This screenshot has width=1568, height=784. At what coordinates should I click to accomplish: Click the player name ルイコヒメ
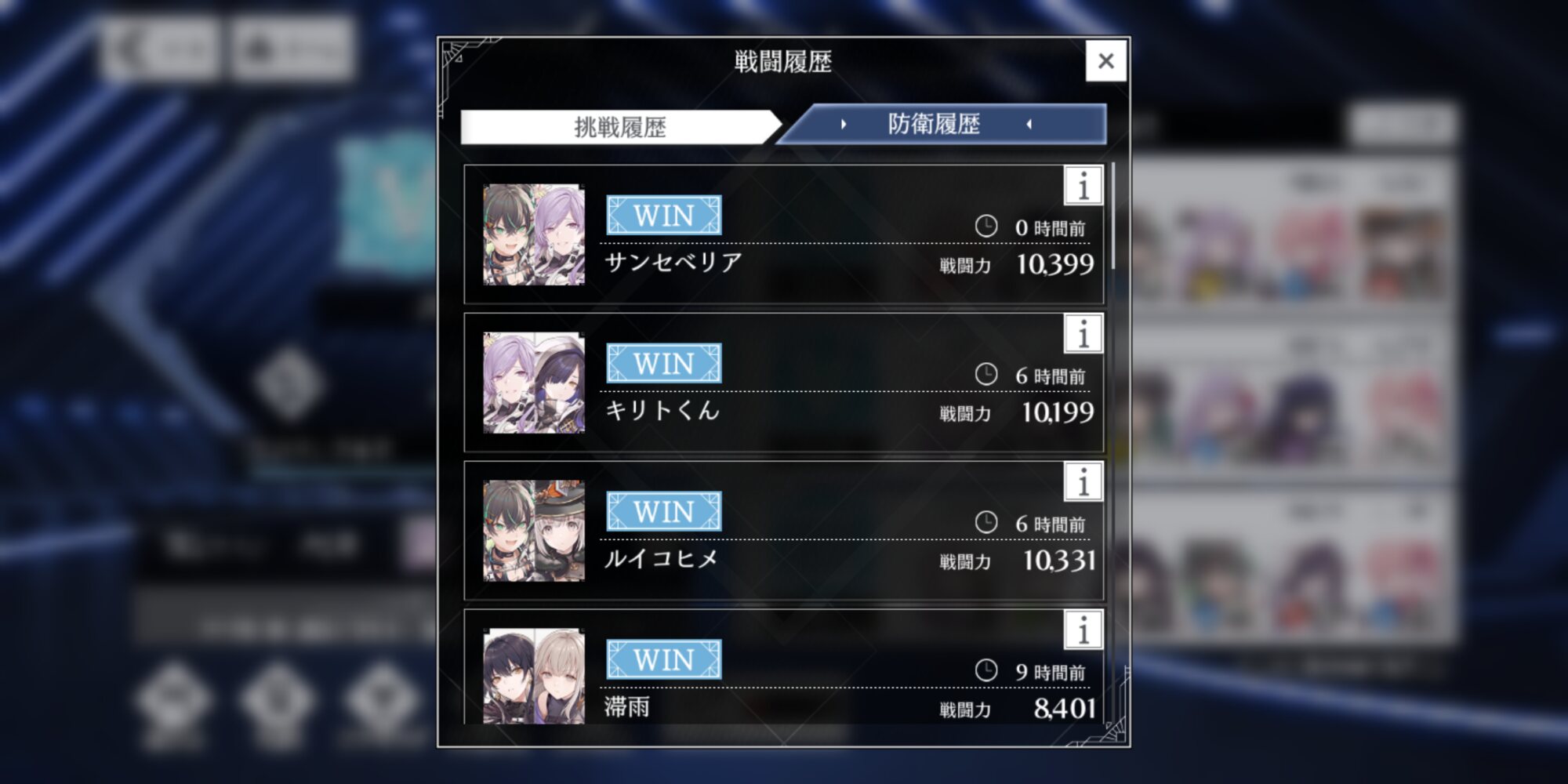[x=661, y=558]
